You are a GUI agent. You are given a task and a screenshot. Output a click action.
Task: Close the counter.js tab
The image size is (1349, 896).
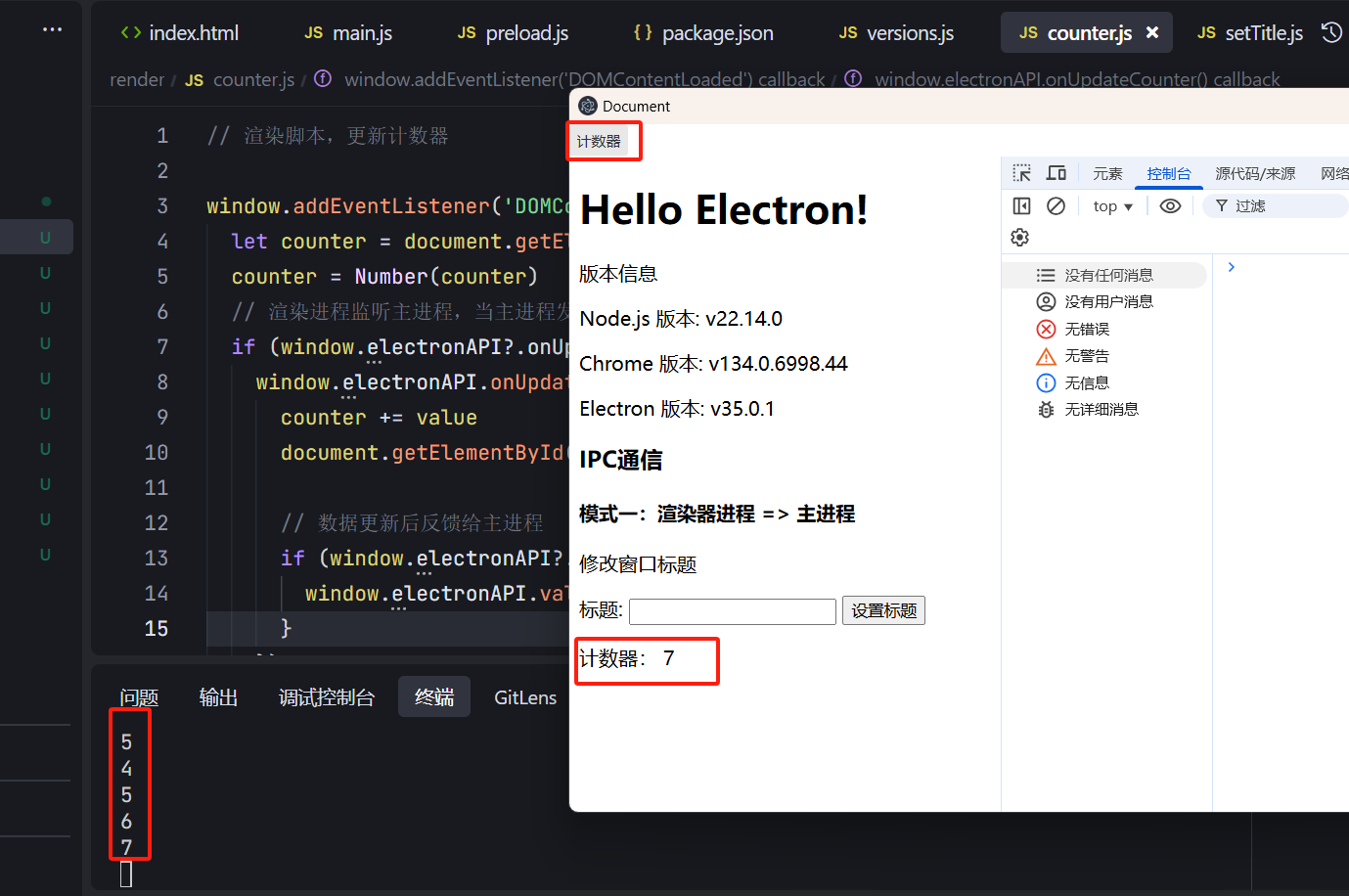tap(1152, 32)
